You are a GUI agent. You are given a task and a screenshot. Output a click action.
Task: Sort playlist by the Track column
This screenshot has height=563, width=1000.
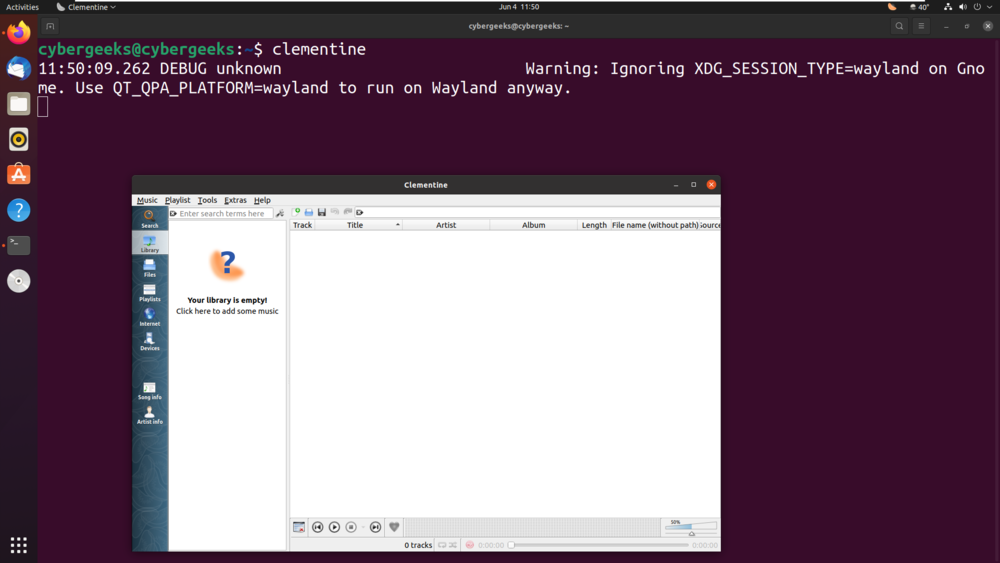[x=302, y=225]
